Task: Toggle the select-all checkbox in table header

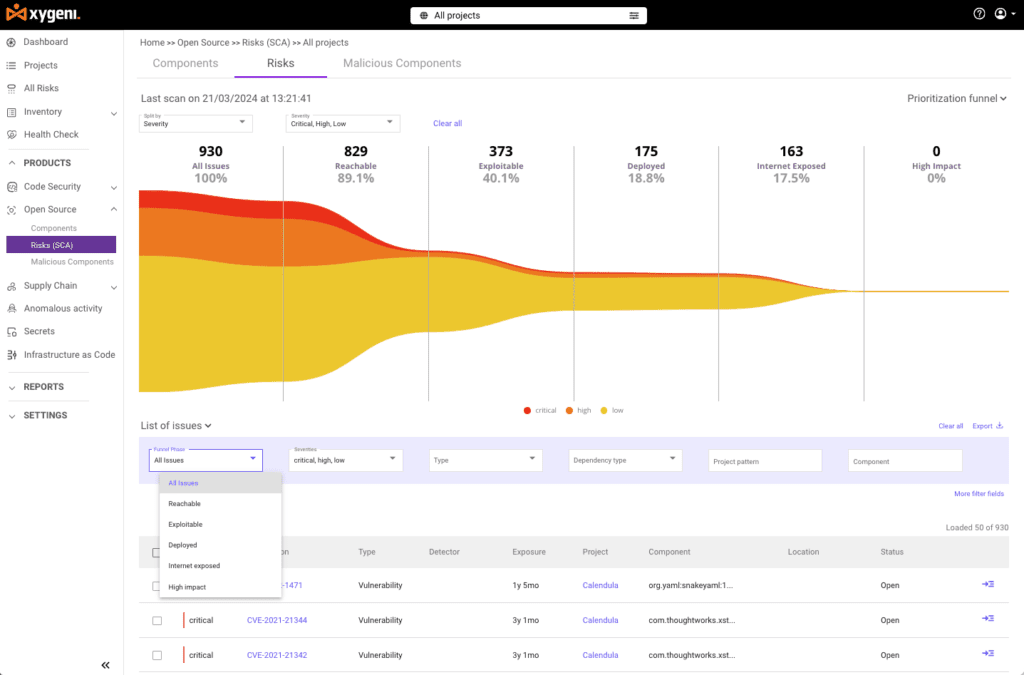Action: coord(155,552)
